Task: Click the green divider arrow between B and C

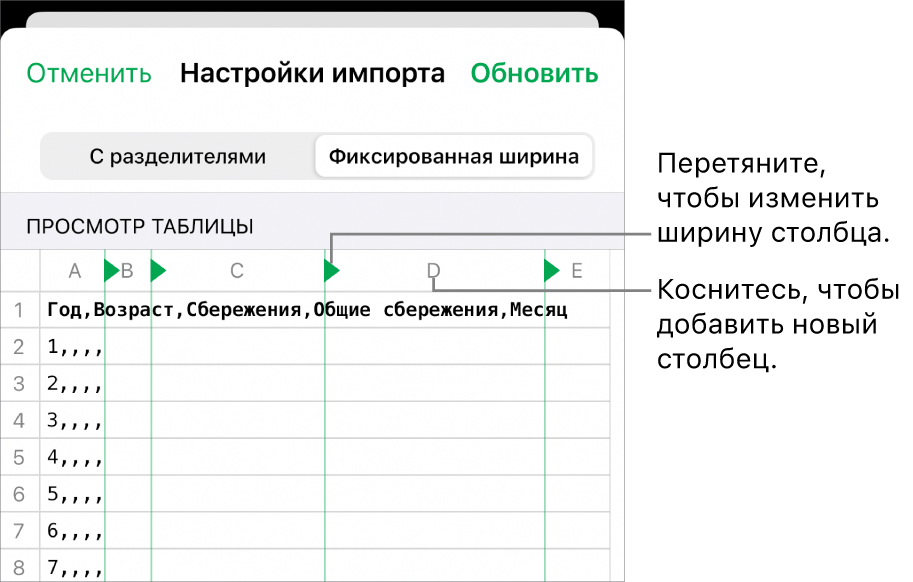Action: 158,271
